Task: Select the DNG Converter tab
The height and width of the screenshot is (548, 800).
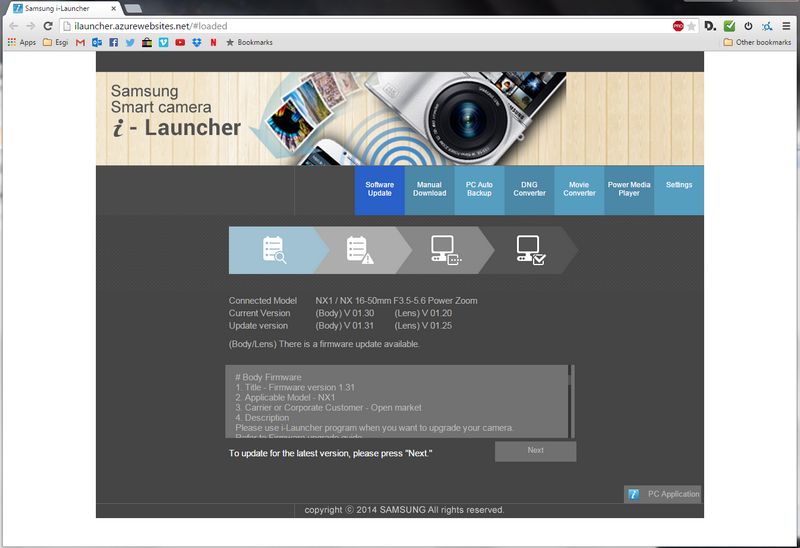Action: (x=529, y=189)
